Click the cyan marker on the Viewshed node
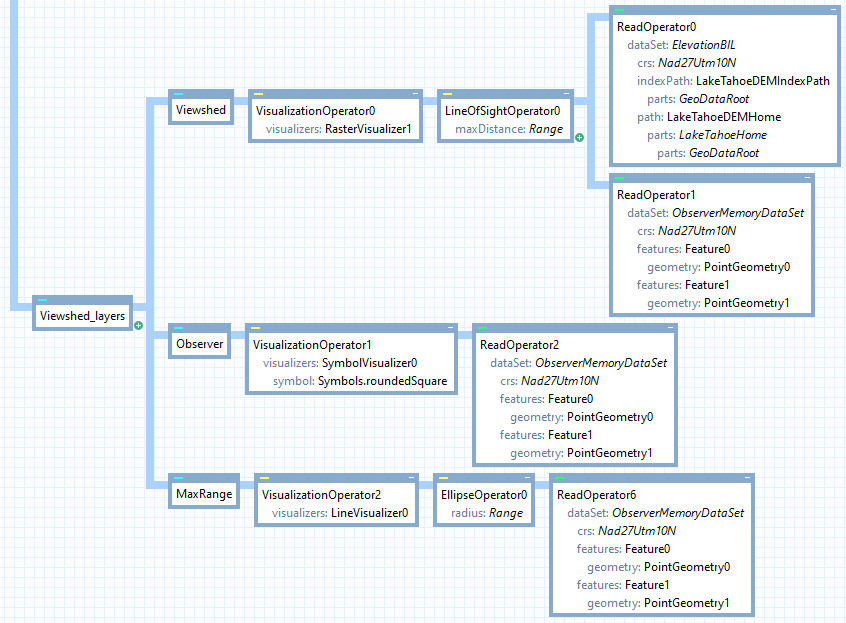Viewport: 846px width, 623px height. (178, 94)
